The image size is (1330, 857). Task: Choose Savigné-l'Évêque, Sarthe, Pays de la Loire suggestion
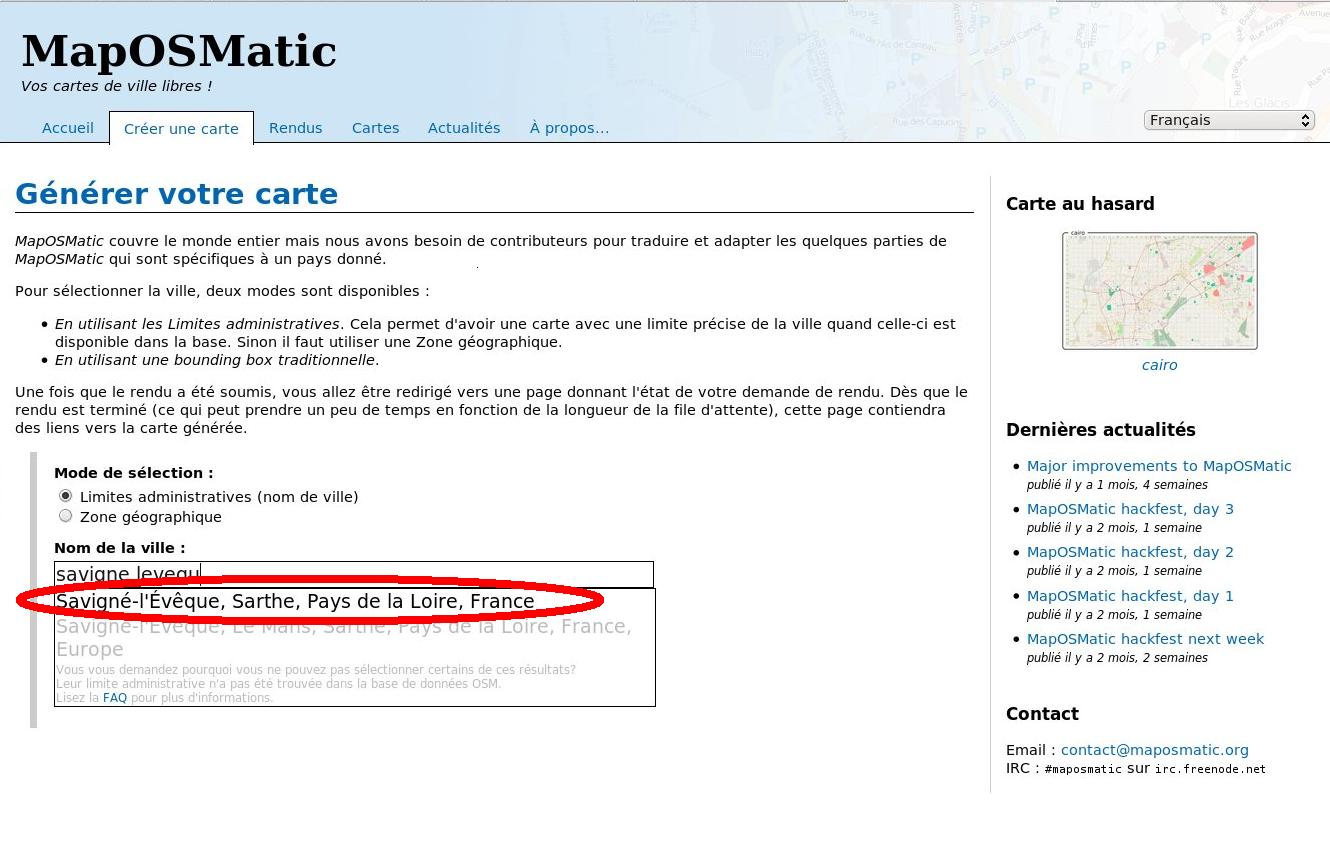coord(295,601)
